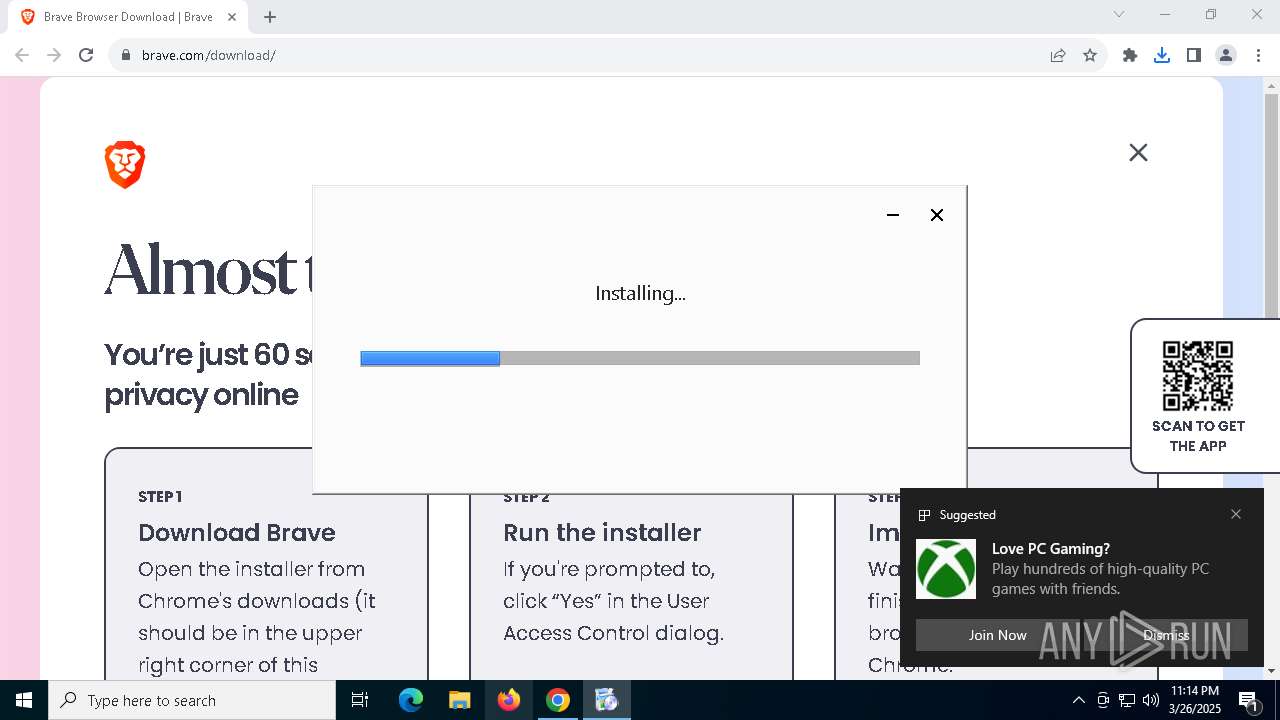Go forward to the next page
This screenshot has height=720, width=1280.
[54, 55]
